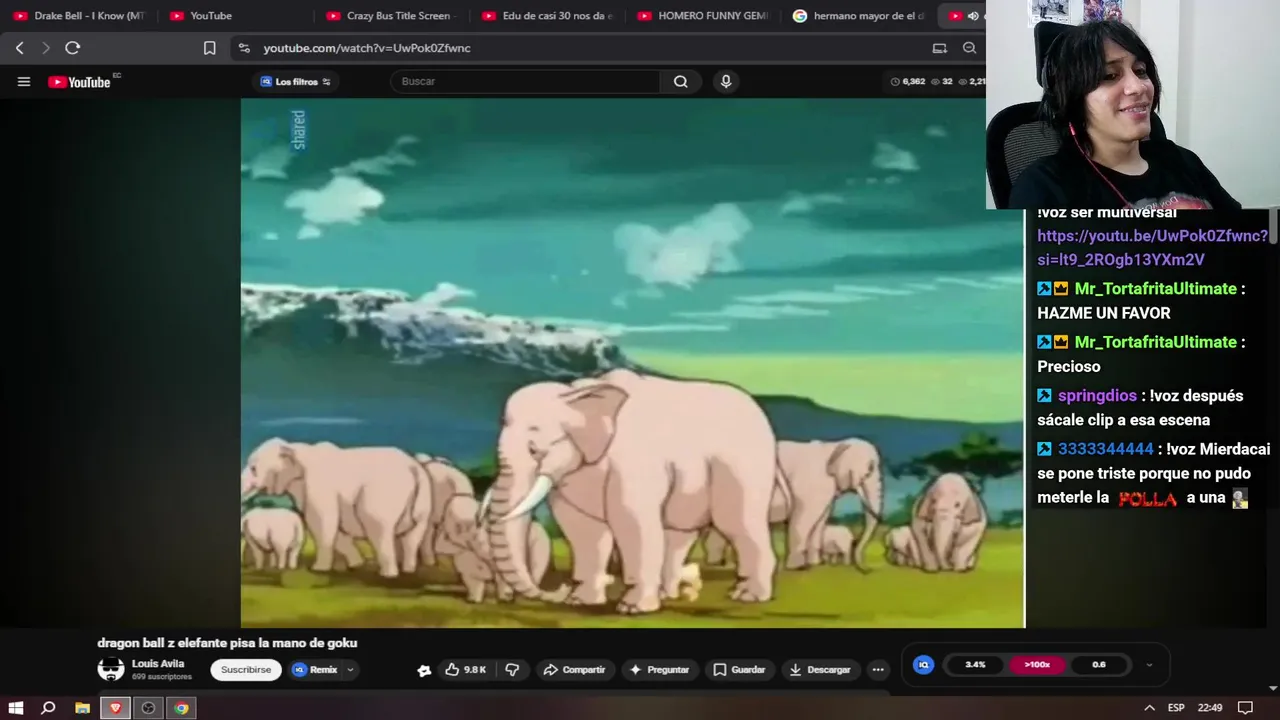This screenshot has height=720, width=1280.
Task: Click the 22:49 taskbar clock
Action: [x=1210, y=708]
